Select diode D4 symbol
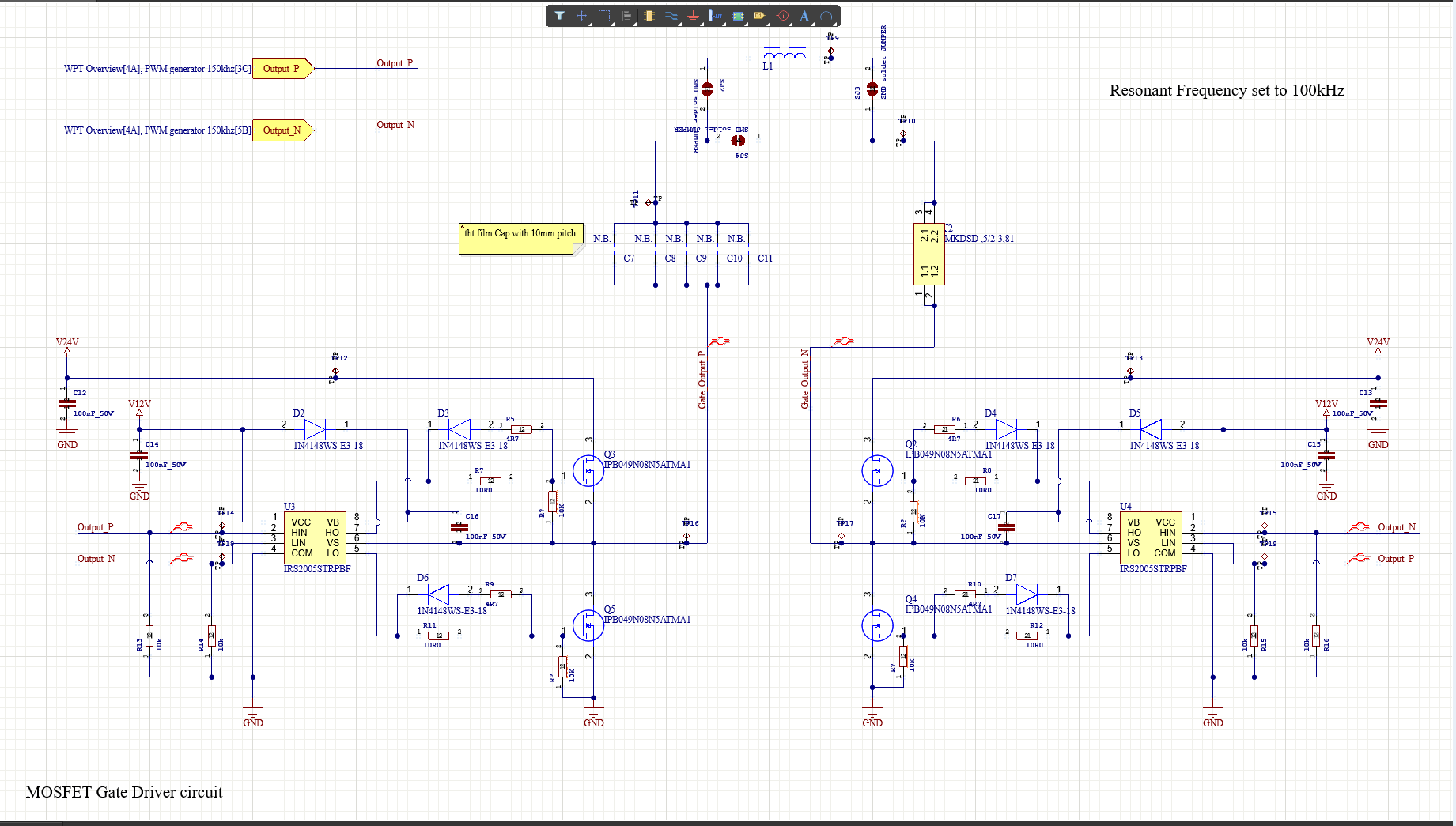This screenshot has width=1456, height=826. pyautogui.click(x=1006, y=429)
